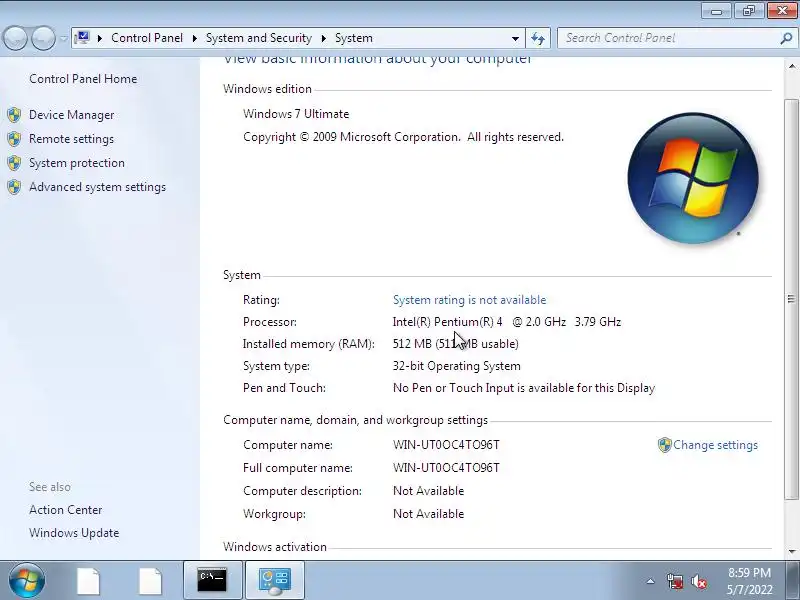This screenshot has width=800, height=600.
Task: Open first blank document taskbar icon
Action: point(88,581)
